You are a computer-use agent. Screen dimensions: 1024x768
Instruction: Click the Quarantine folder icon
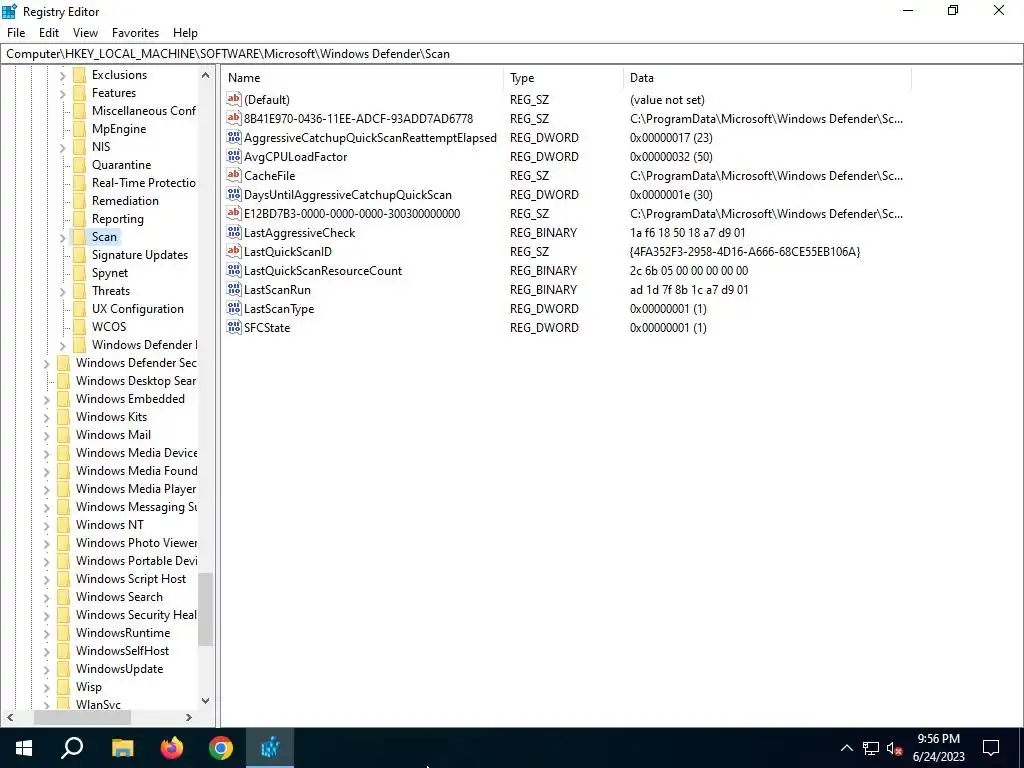coord(80,165)
